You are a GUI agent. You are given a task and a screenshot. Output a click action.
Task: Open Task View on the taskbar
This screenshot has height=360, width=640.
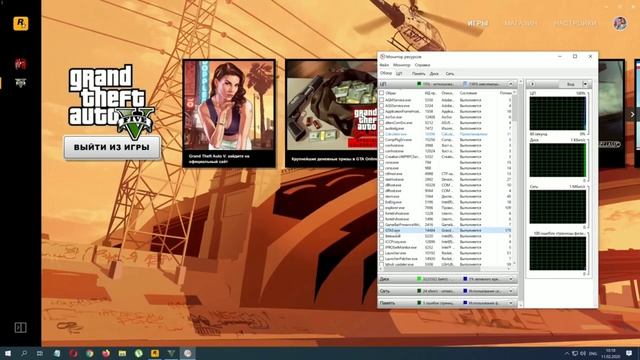click(40, 353)
